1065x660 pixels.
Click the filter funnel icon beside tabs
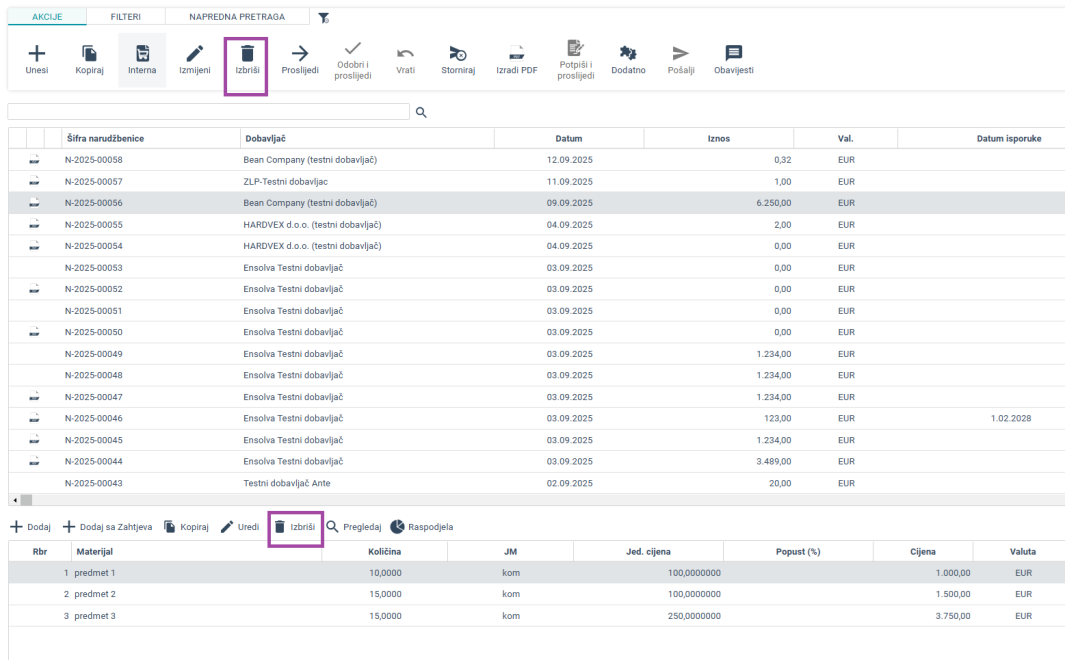pos(323,18)
